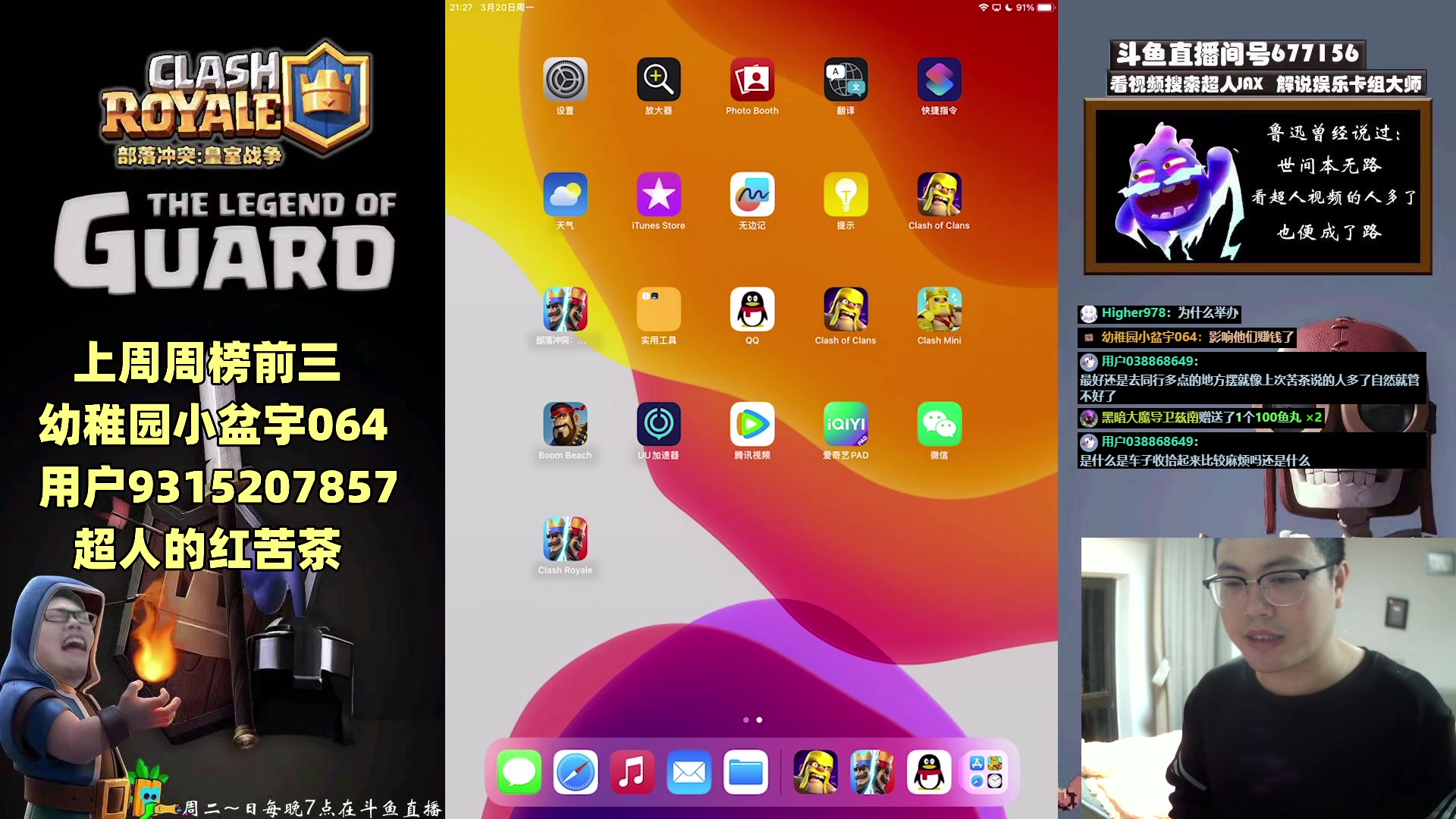1456x819 pixels.
Task: Launch Boom Beach
Action: click(565, 424)
